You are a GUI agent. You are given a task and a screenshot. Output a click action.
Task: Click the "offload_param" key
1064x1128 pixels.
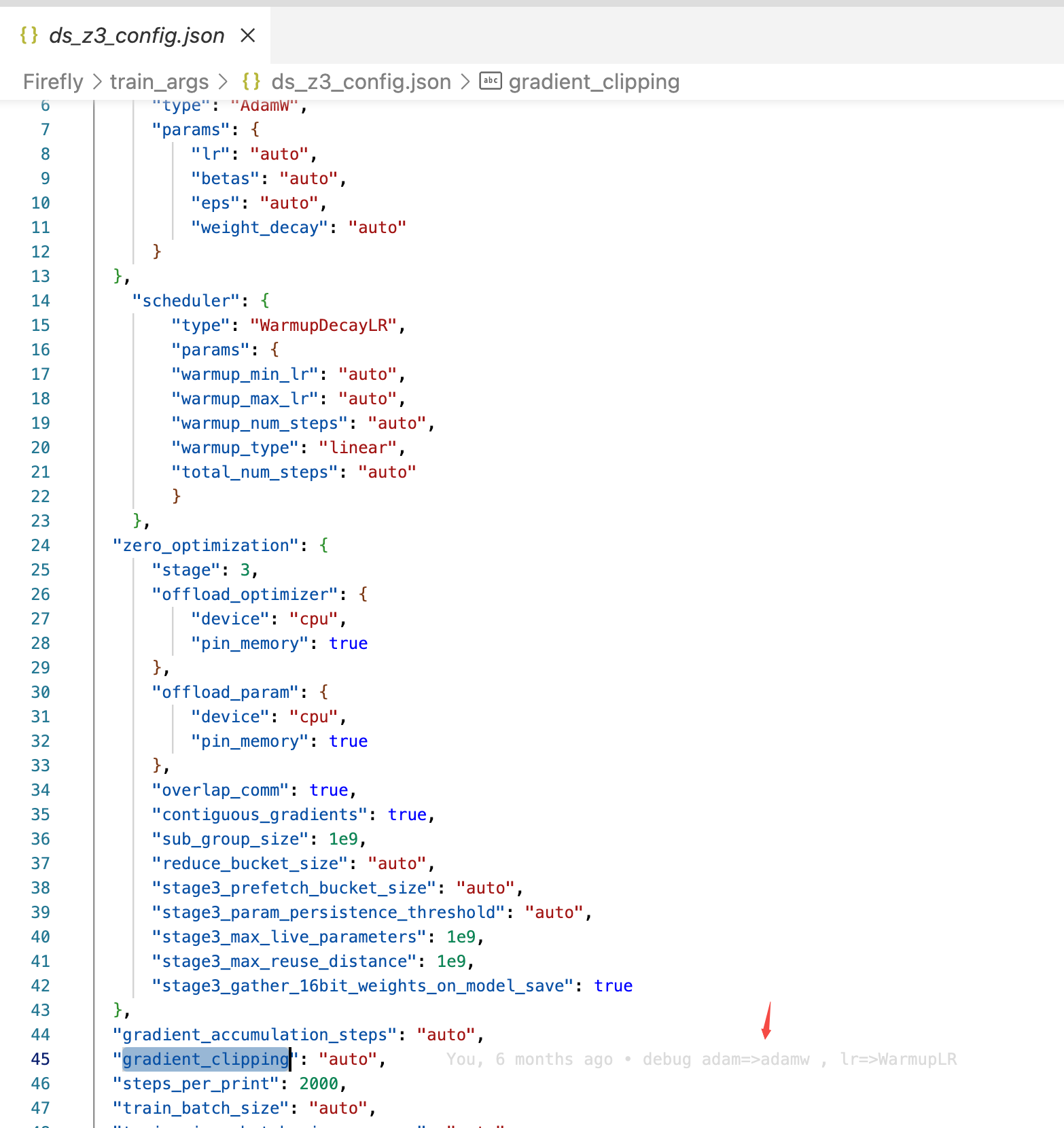(225, 692)
